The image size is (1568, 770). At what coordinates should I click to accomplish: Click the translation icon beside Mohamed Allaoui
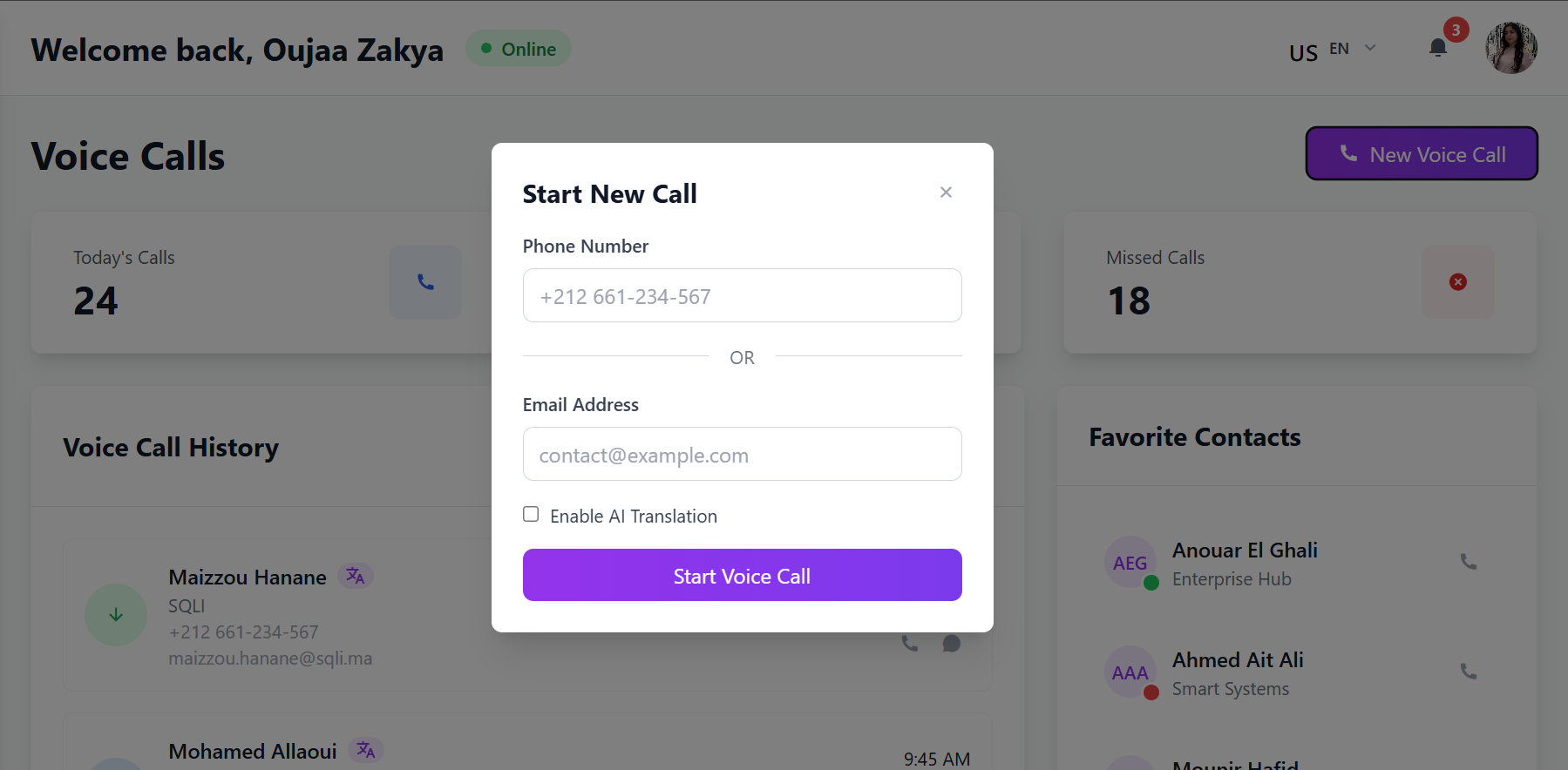(366, 750)
